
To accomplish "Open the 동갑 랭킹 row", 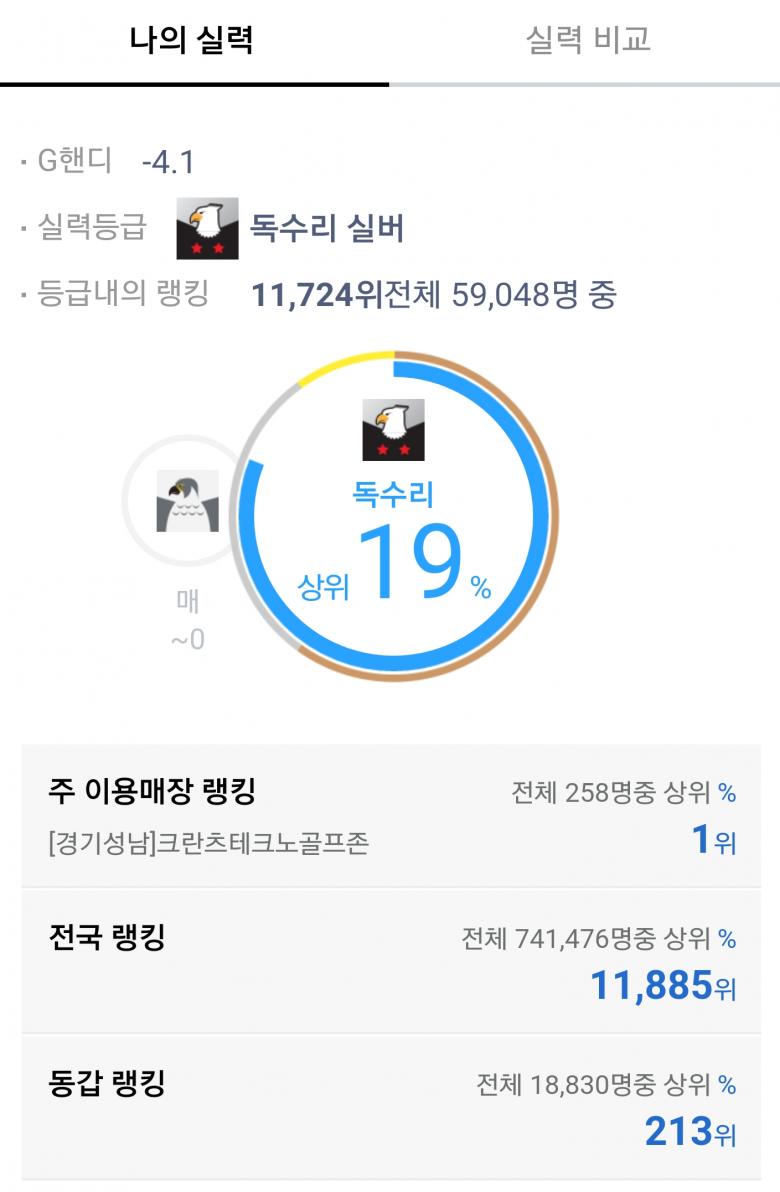I will (390, 1107).
